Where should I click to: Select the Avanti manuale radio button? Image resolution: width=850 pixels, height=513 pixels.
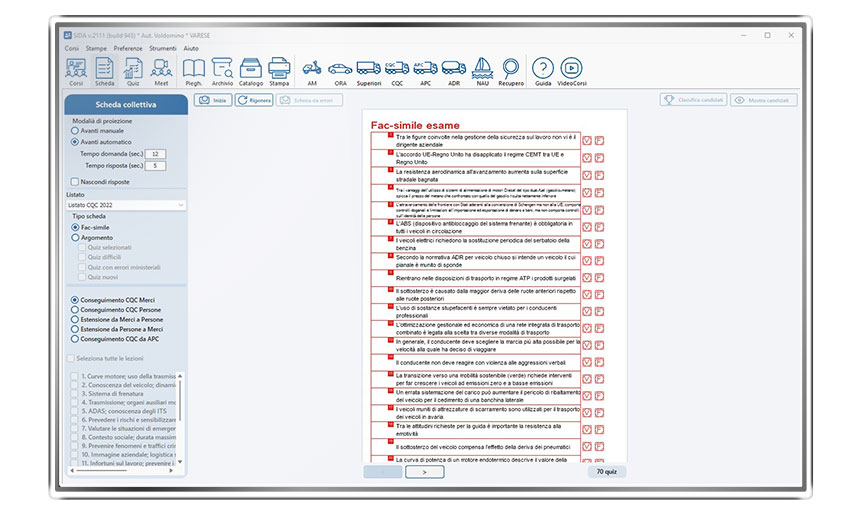(75, 131)
